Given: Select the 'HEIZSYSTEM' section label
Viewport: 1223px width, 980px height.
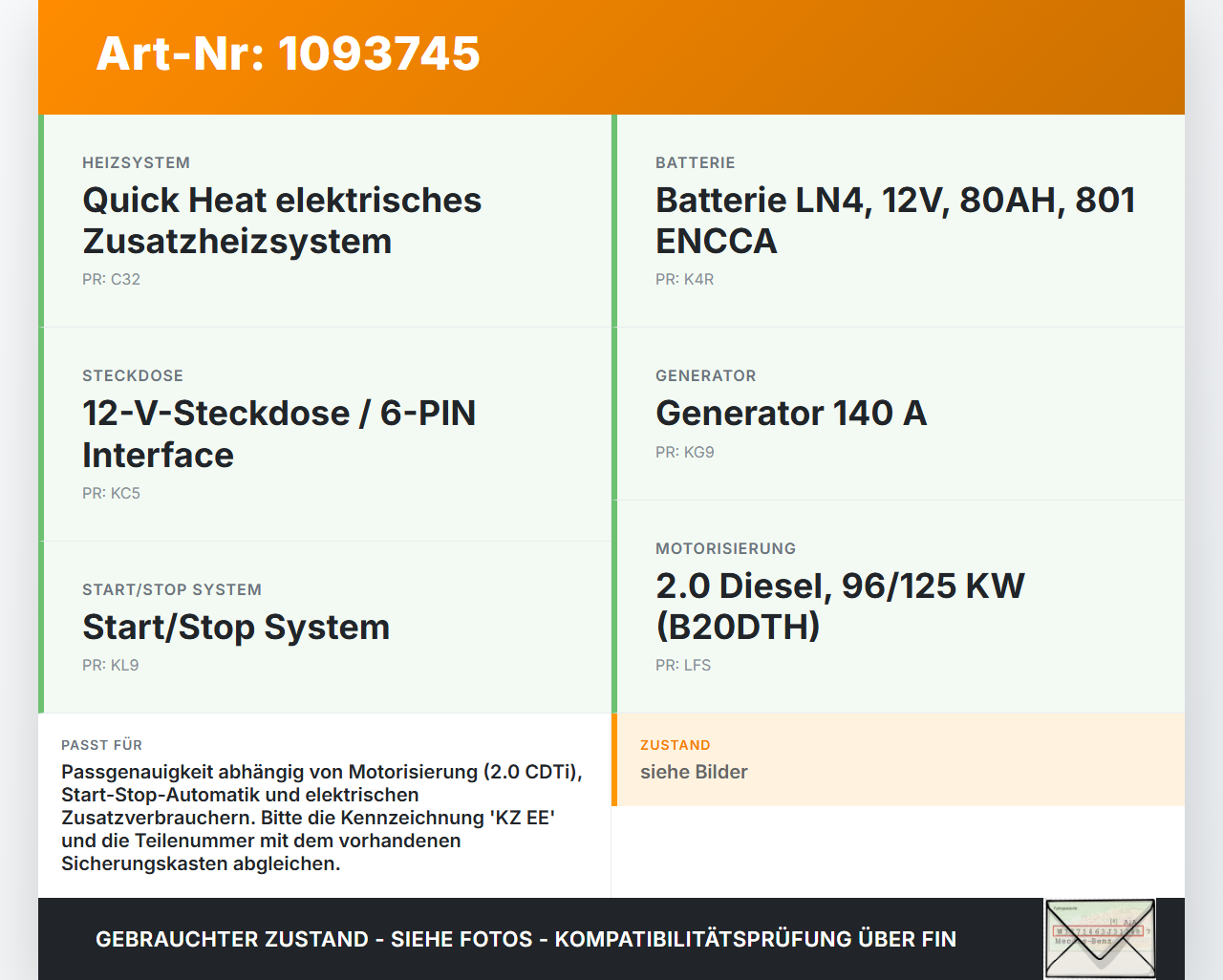Looking at the screenshot, I should [136, 162].
